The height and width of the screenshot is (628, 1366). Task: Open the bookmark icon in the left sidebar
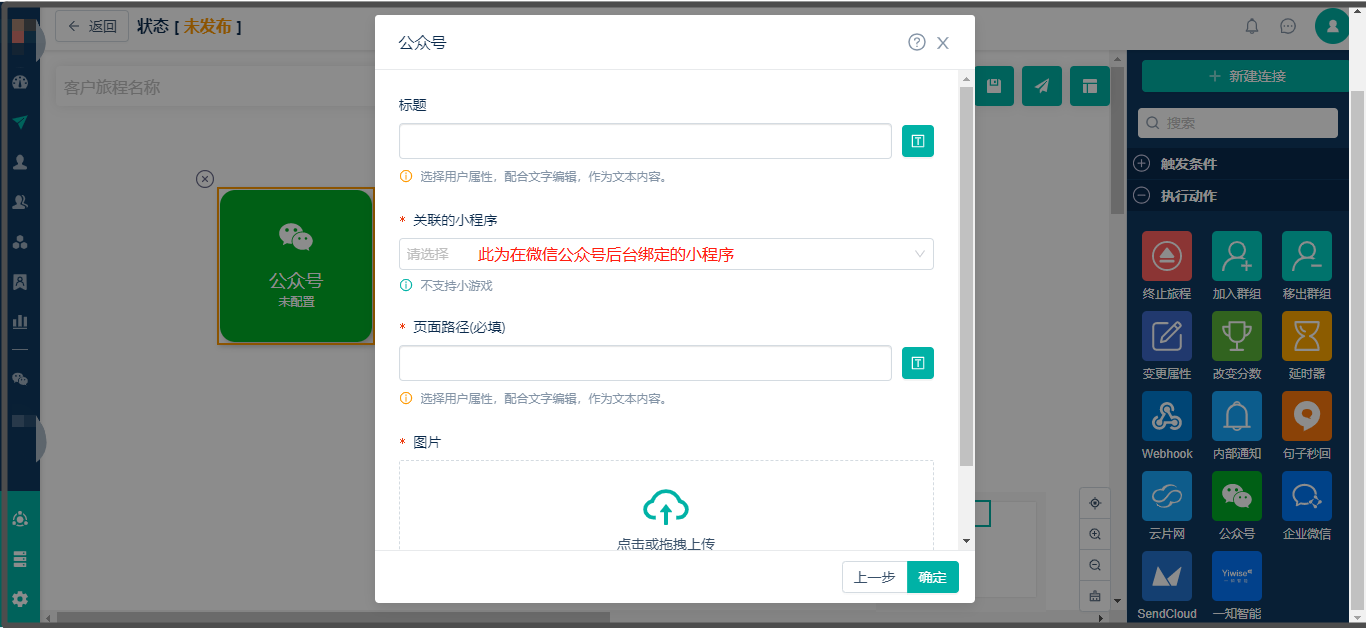click(x=20, y=282)
